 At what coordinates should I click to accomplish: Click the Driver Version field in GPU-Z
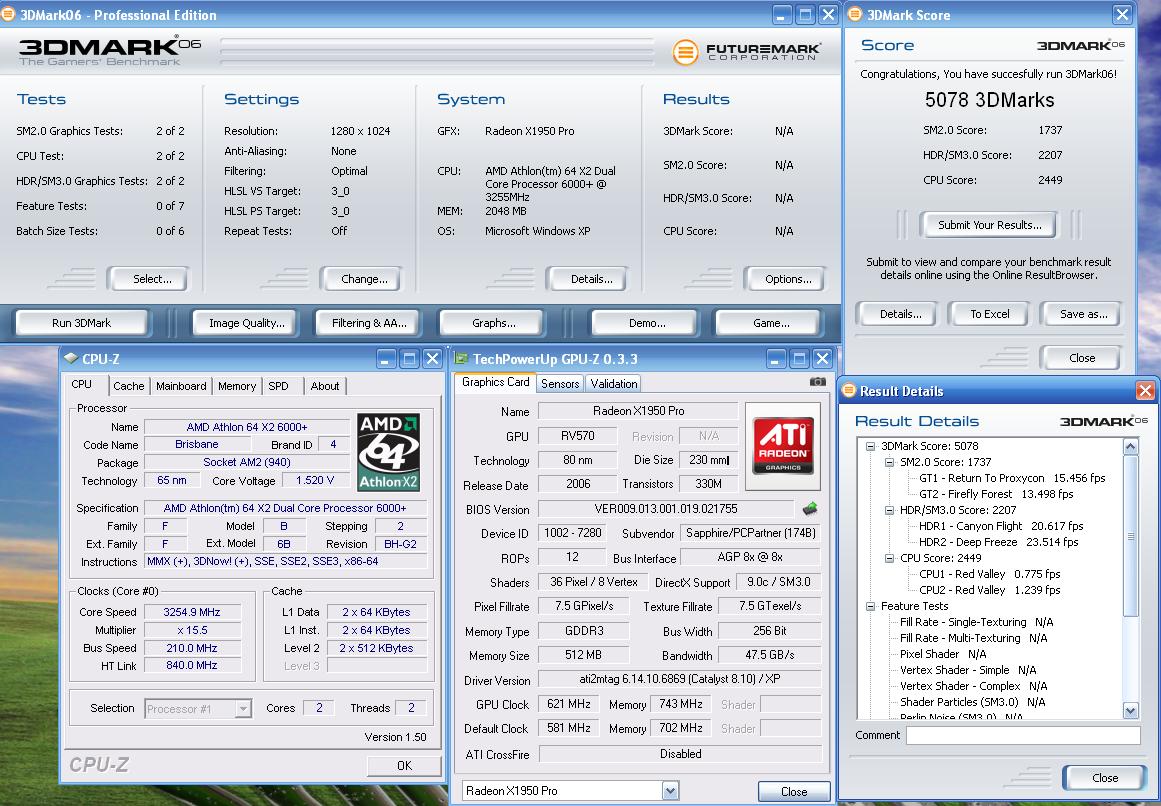point(680,679)
